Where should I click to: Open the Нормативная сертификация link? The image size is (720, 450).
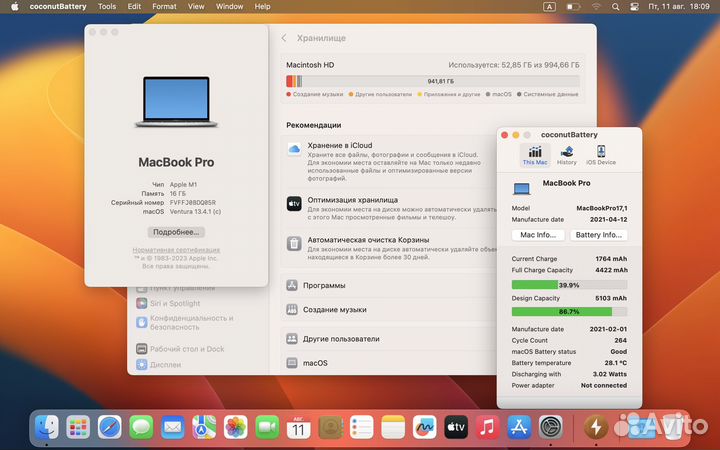pyautogui.click(x=176, y=250)
